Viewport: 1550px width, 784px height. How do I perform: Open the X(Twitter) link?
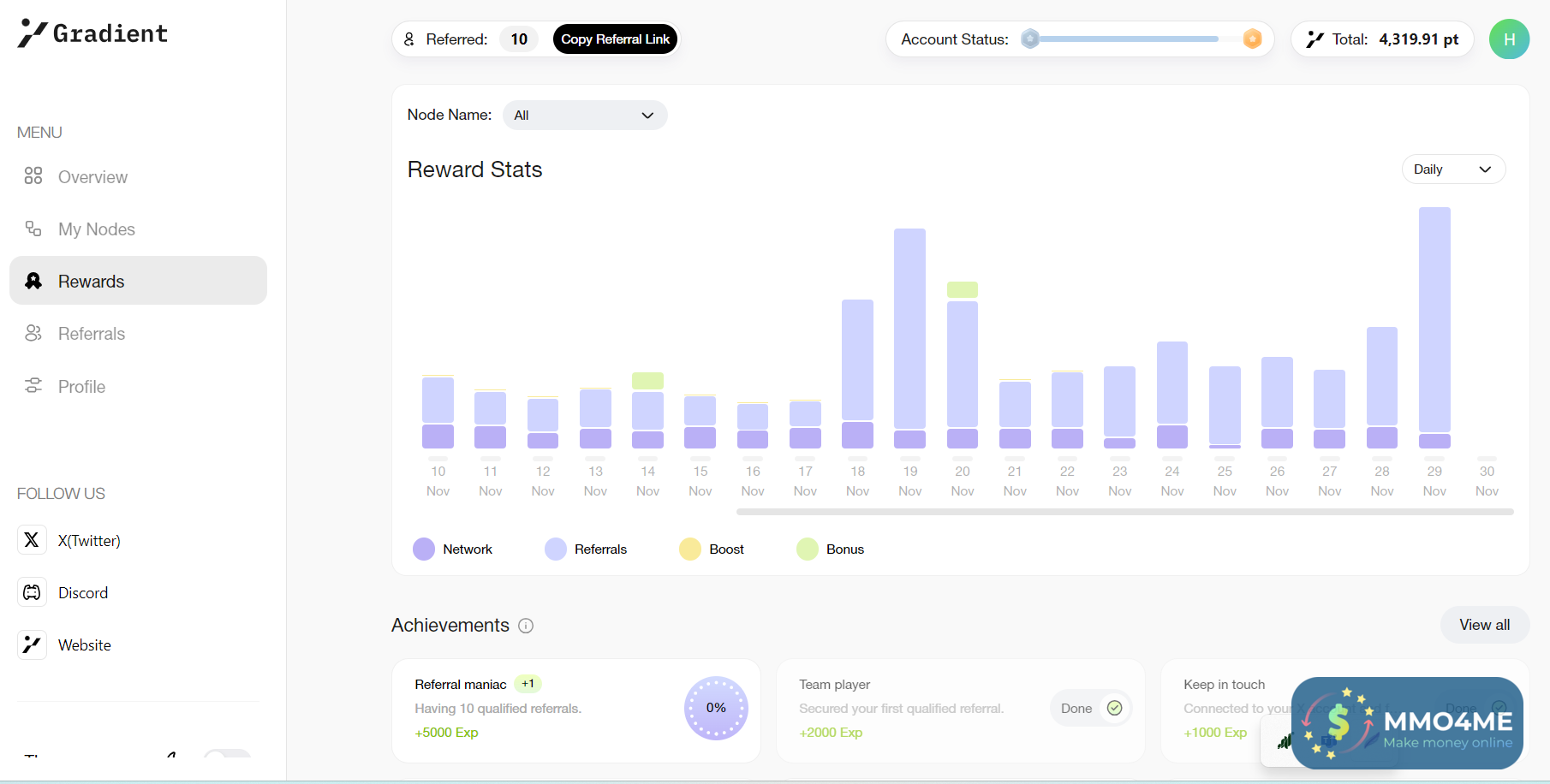(89, 540)
